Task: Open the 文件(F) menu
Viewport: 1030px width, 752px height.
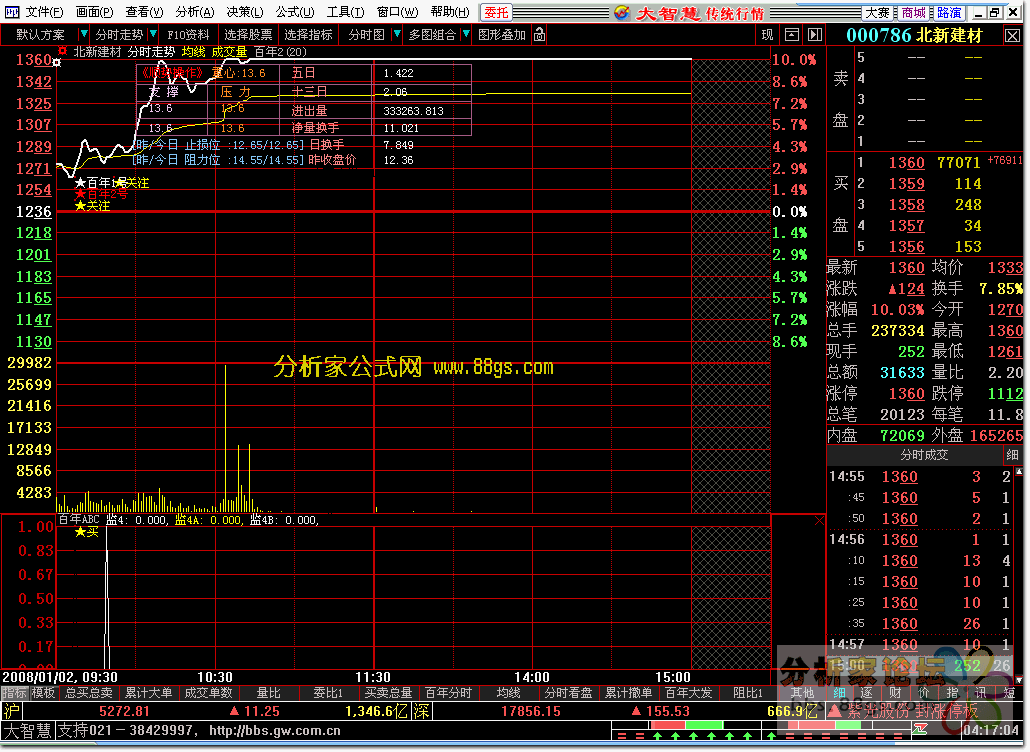Action: pos(44,12)
